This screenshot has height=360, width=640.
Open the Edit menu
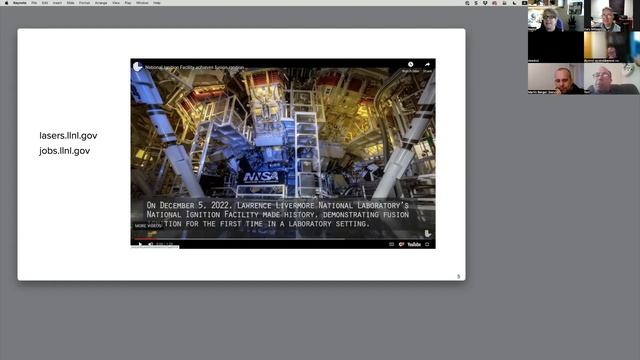[45, 3]
